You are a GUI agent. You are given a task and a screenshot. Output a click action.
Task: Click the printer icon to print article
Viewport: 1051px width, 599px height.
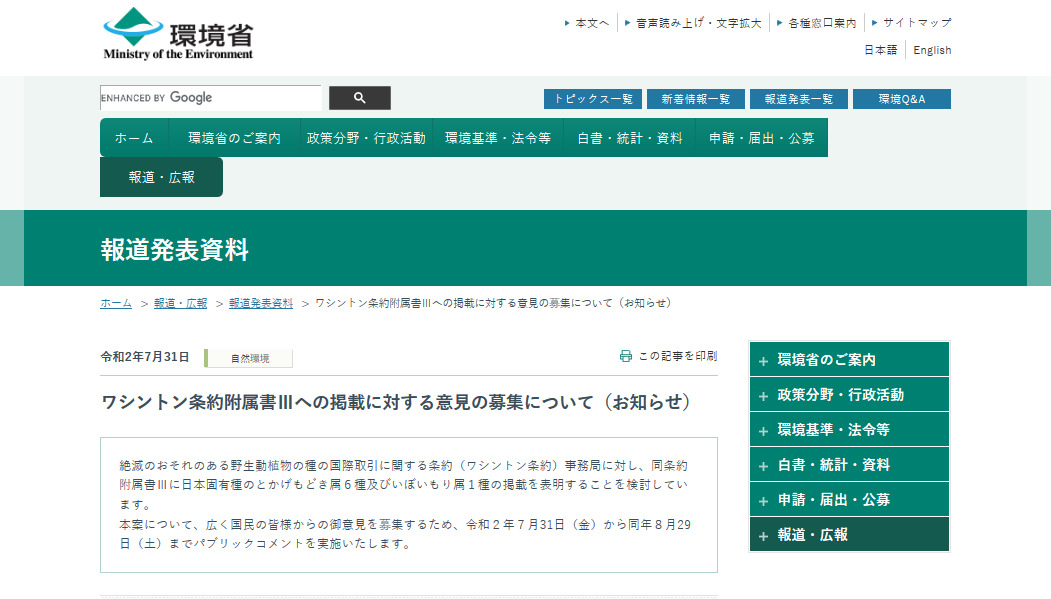point(626,356)
